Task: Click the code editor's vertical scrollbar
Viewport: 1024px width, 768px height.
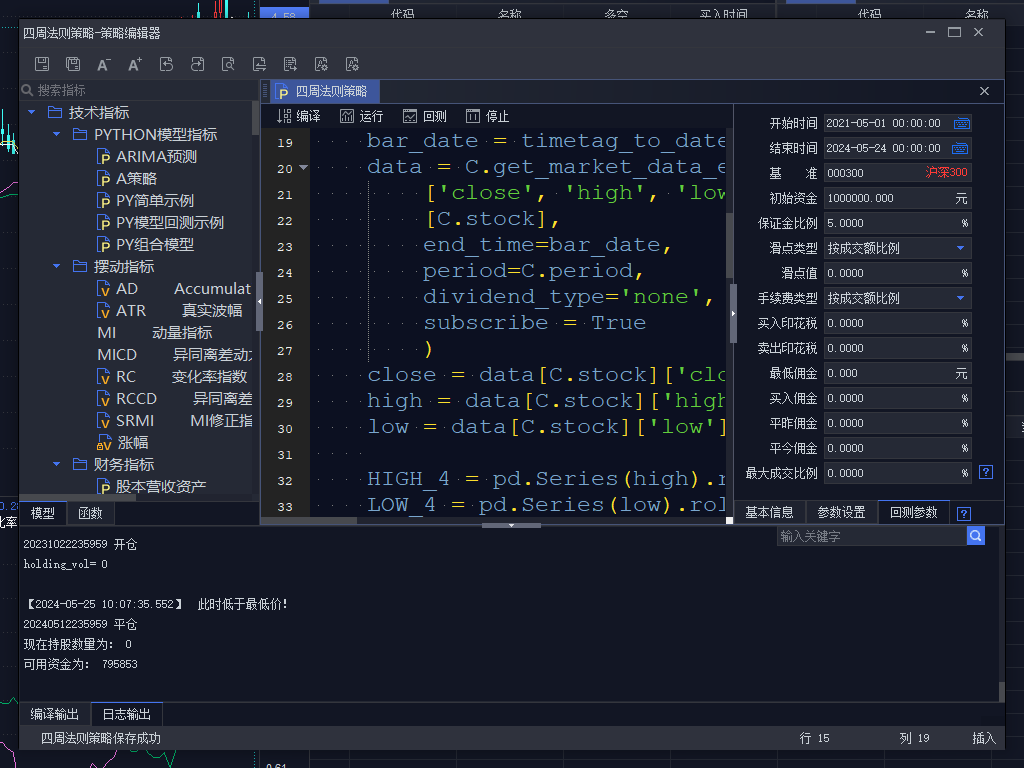Action: pyautogui.click(x=729, y=247)
